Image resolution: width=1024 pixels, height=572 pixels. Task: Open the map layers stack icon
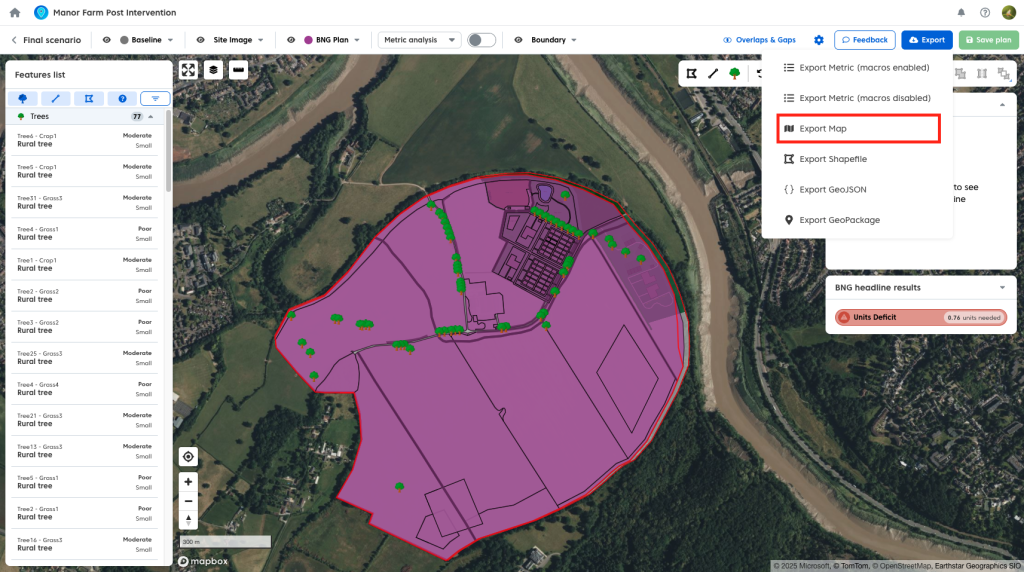click(x=213, y=70)
